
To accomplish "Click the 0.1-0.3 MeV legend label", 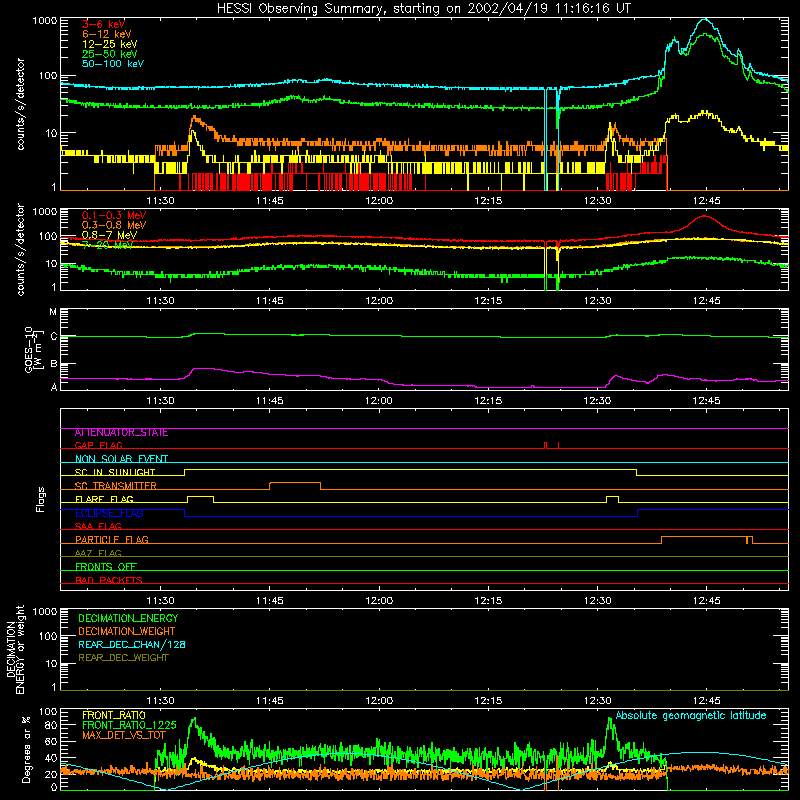I will click(x=114, y=215).
